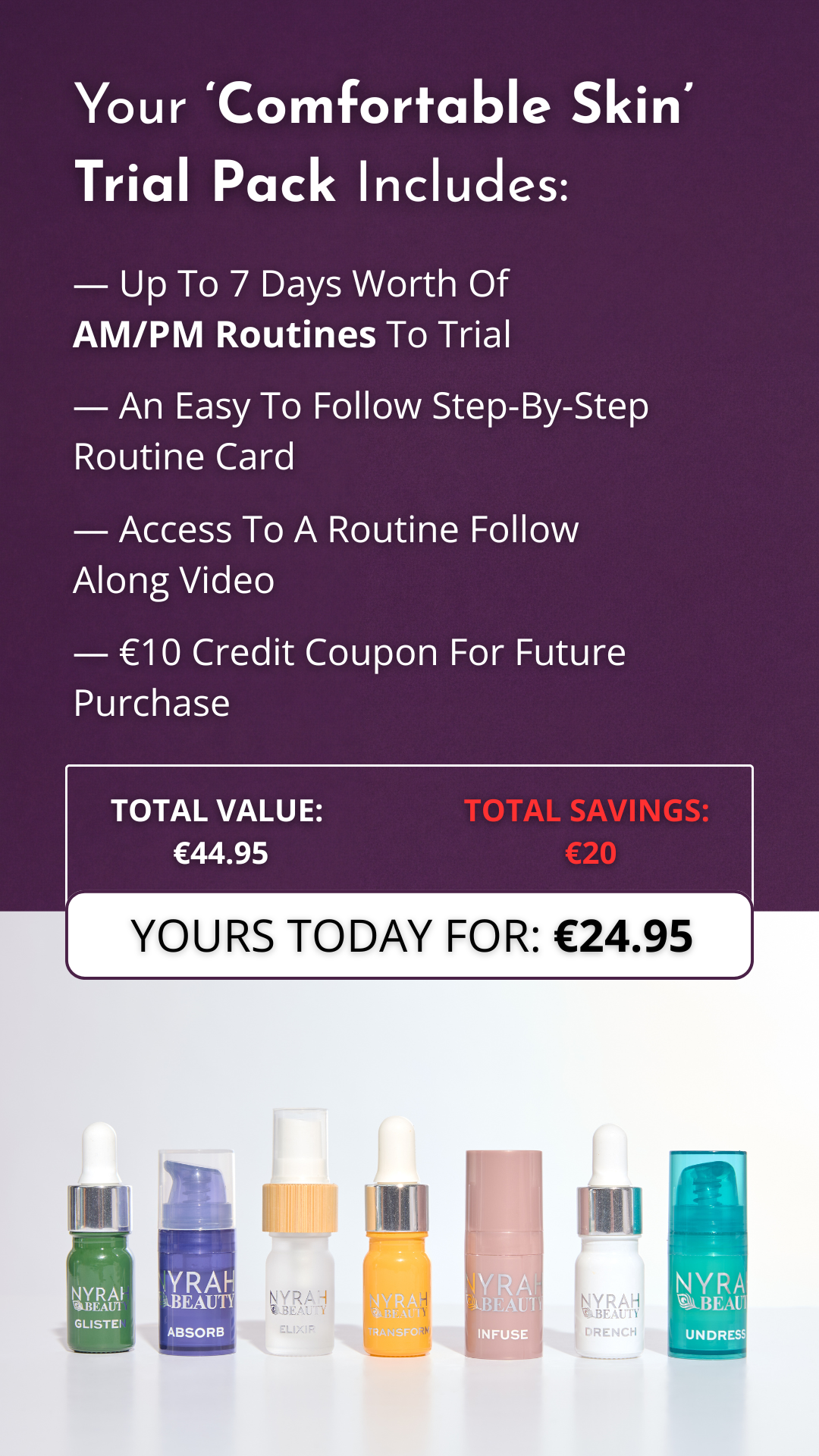Click the 'Total Value:' label
The height and width of the screenshot is (1456, 819).
[217, 811]
